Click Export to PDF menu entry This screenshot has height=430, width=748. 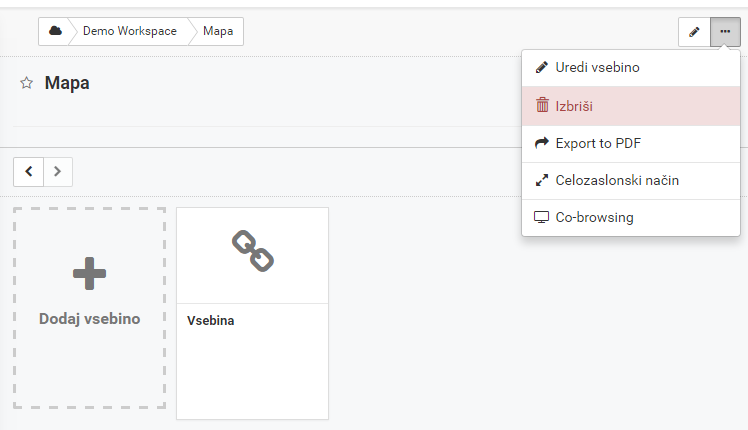631,144
